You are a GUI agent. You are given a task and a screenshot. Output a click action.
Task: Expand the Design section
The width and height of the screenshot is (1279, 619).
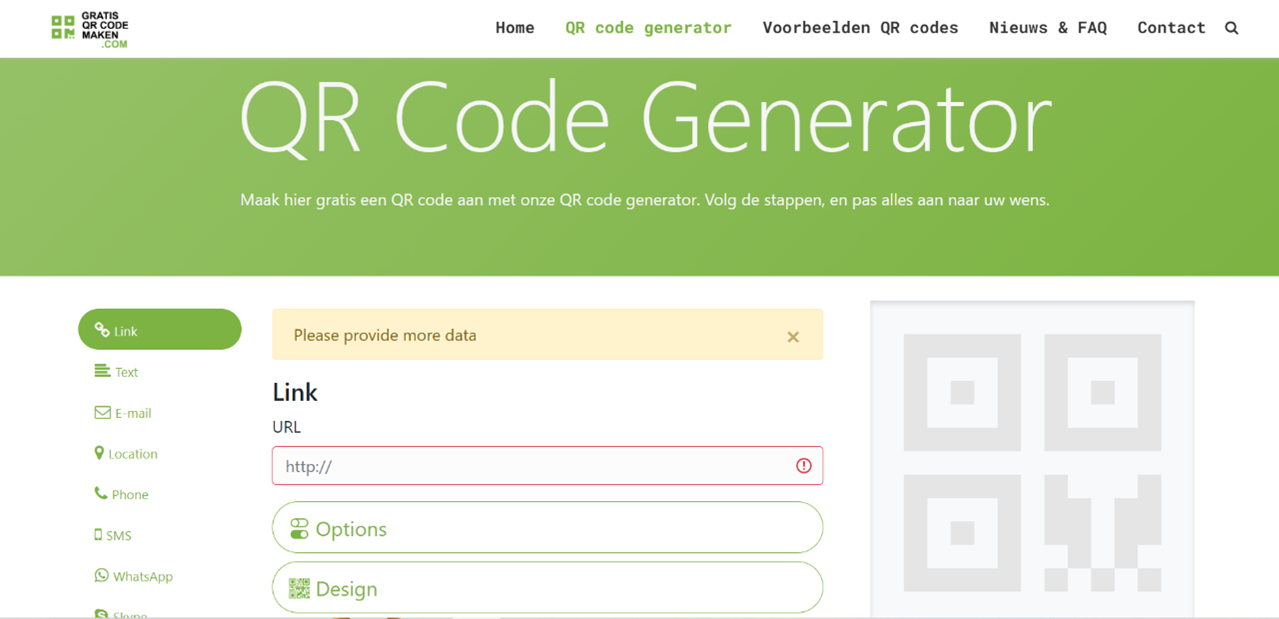(x=547, y=588)
